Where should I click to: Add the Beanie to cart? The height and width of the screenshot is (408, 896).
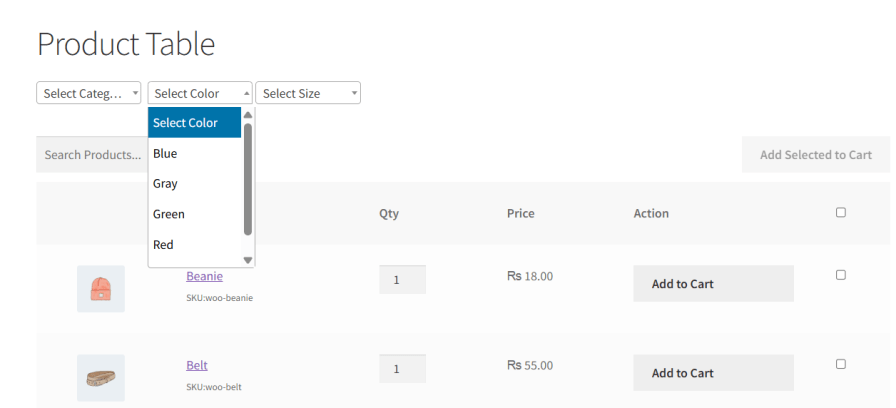713,284
